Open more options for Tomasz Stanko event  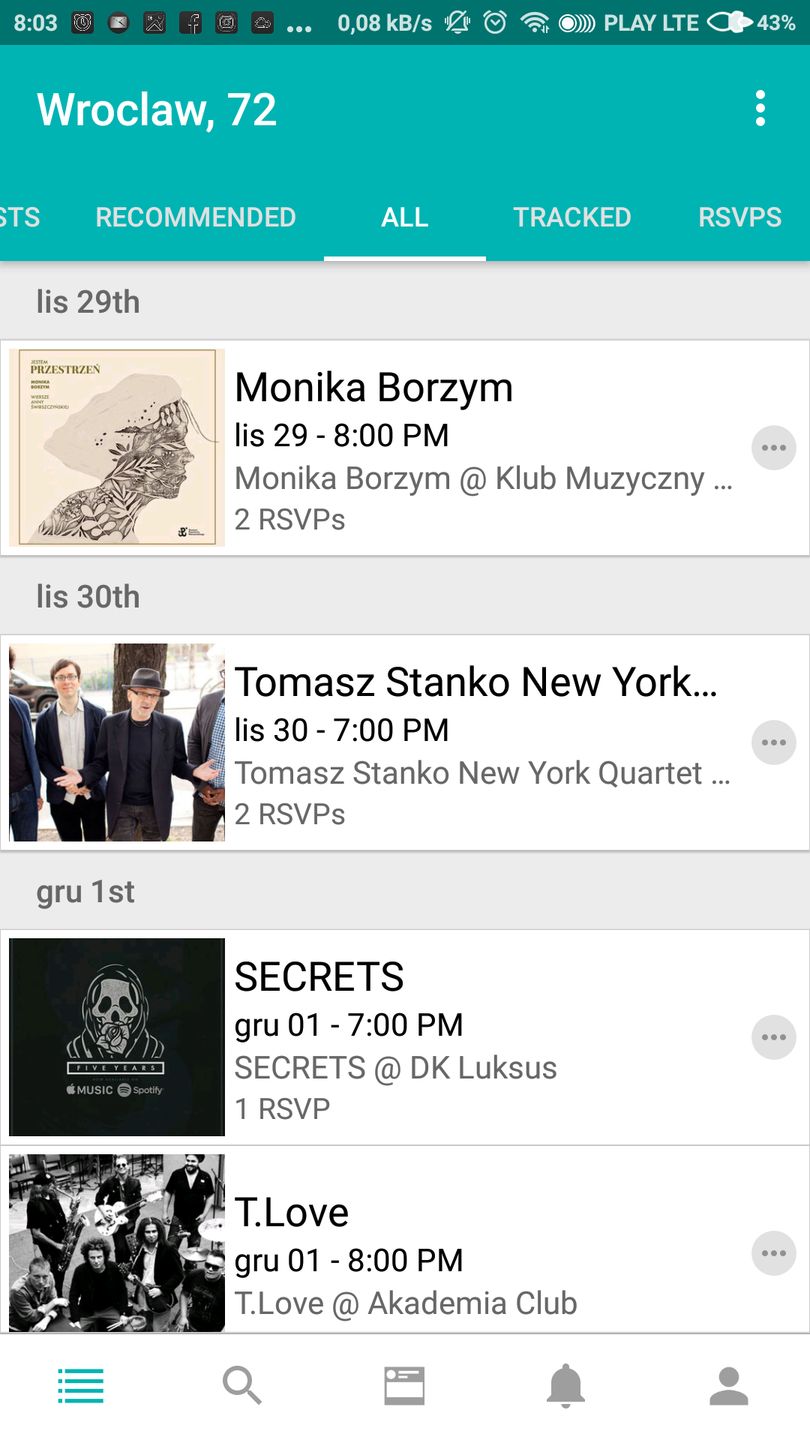(x=773, y=743)
